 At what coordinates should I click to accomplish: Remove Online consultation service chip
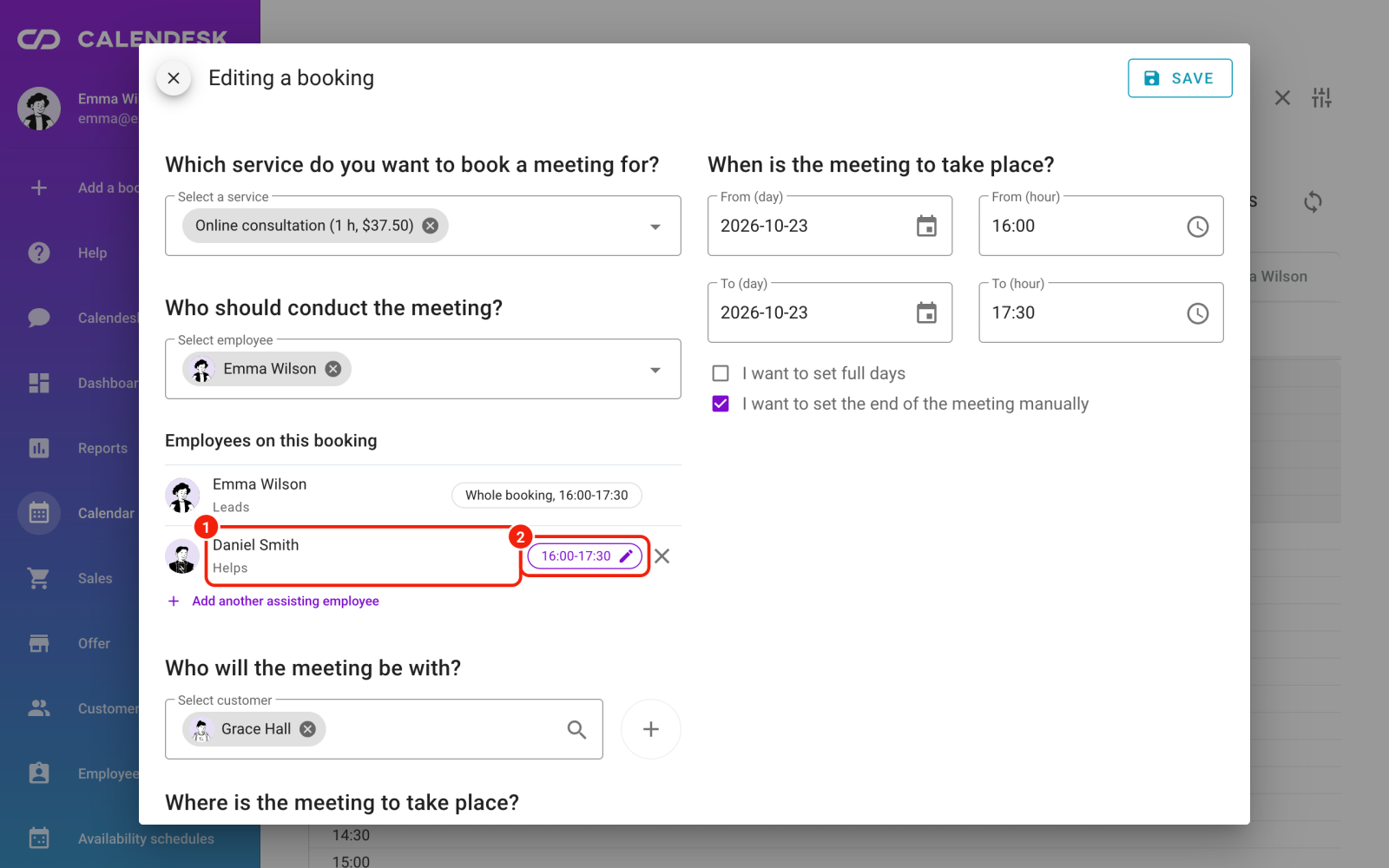[x=431, y=226]
